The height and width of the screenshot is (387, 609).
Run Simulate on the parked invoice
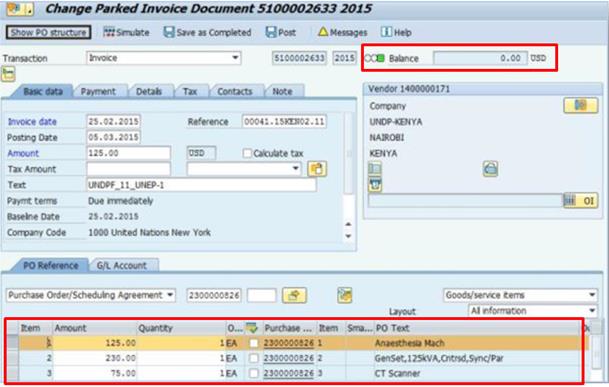[126, 32]
